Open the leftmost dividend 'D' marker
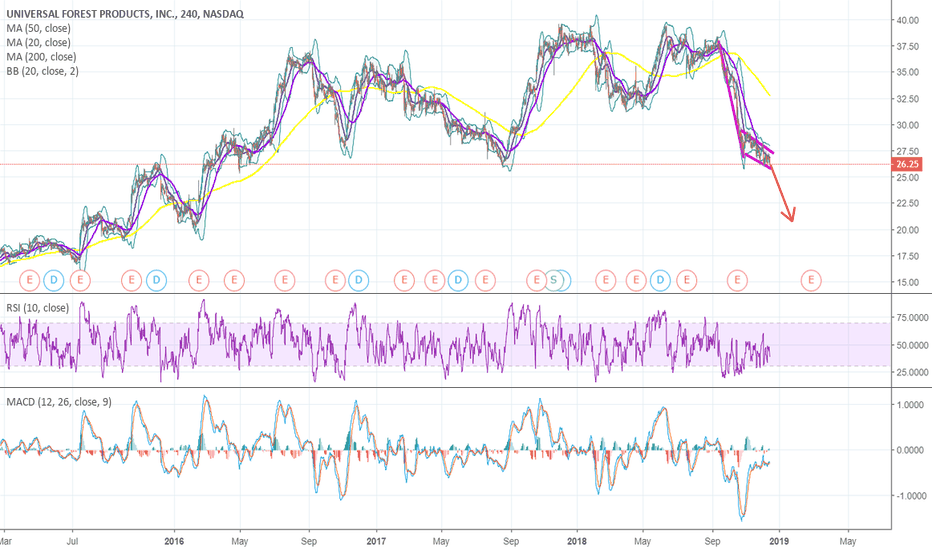The image size is (932, 550). [53, 279]
